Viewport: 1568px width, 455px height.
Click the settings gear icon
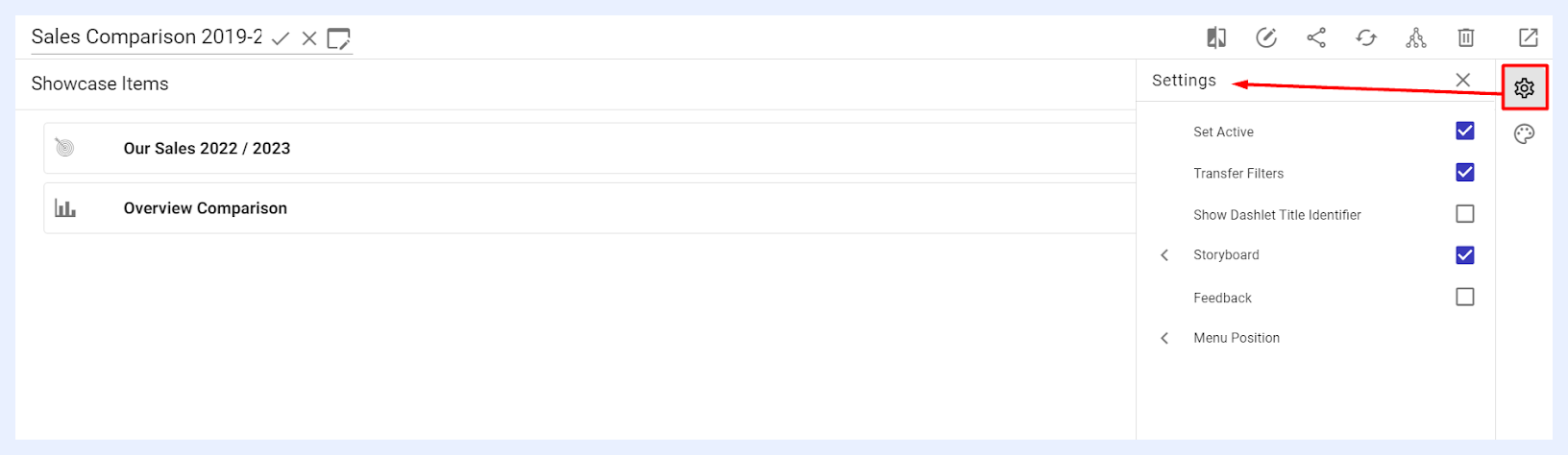[1524, 88]
